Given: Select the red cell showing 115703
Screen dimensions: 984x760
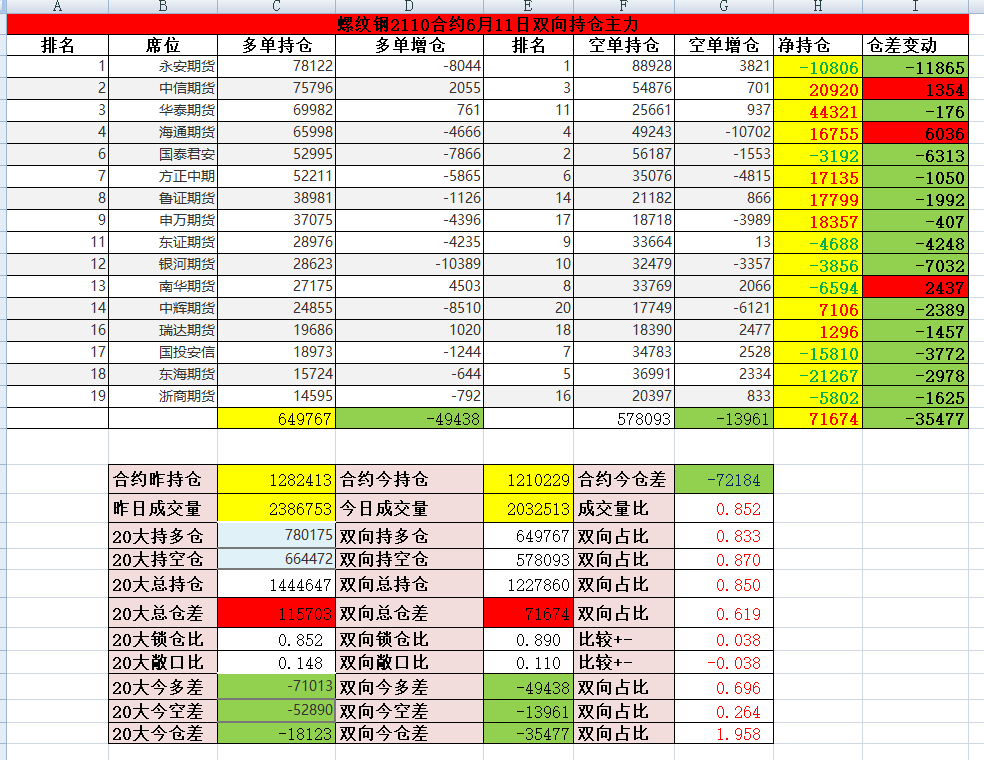Looking at the screenshot, I should point(277,613).
